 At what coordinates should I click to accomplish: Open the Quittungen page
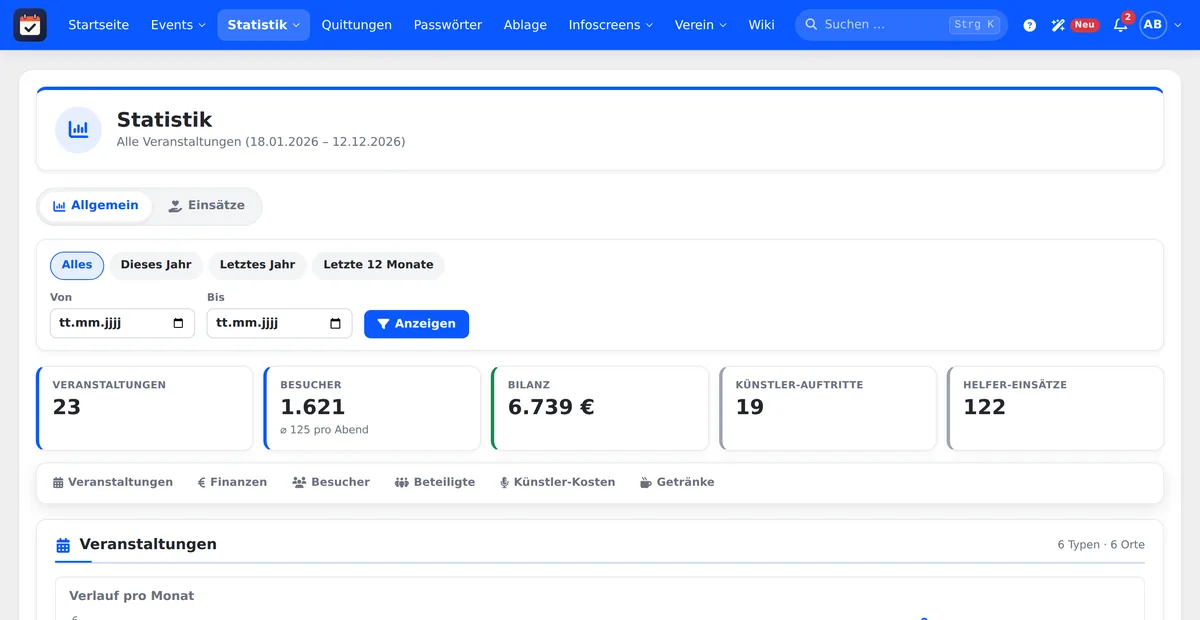coord(357,25)
